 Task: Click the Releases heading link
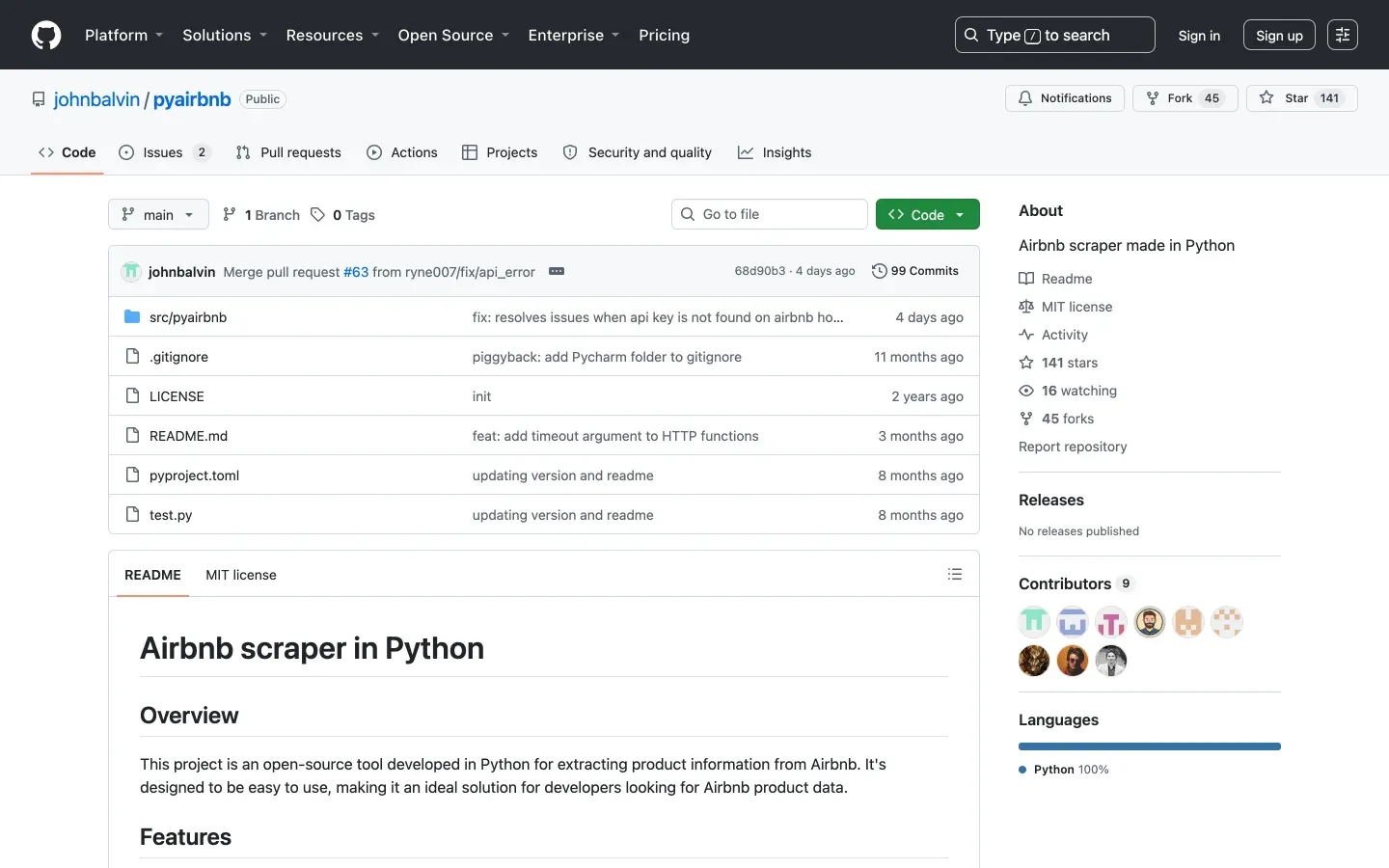point(1051,500)
